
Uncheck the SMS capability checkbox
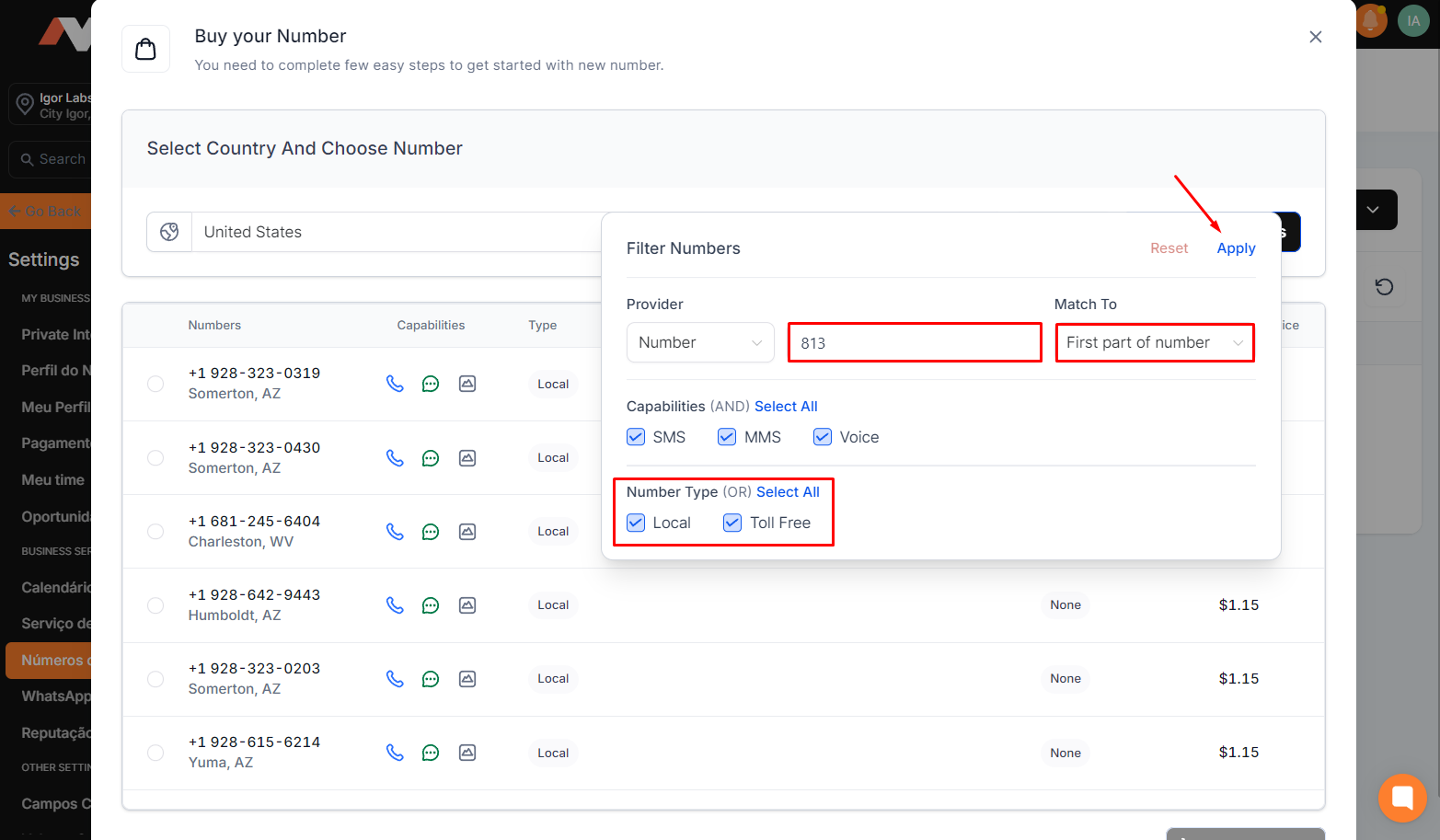tap(636, 437)
